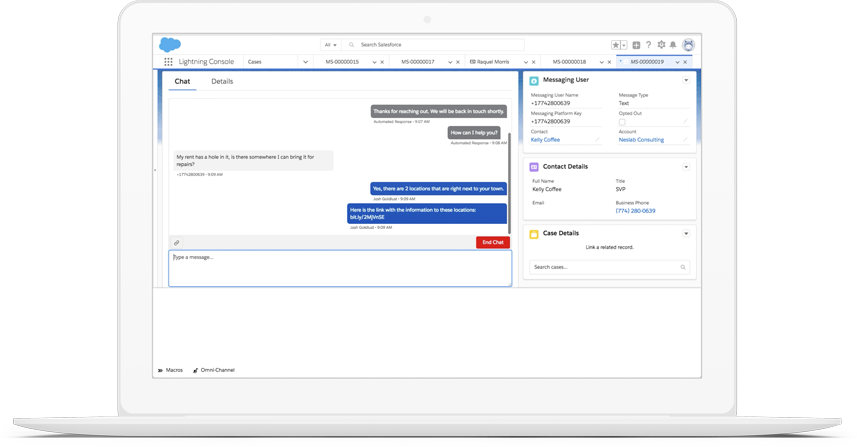The width and height of the screenshot is (857, 447).
Task: Open the App Launcher grid icon
Action: coord(168,62)
